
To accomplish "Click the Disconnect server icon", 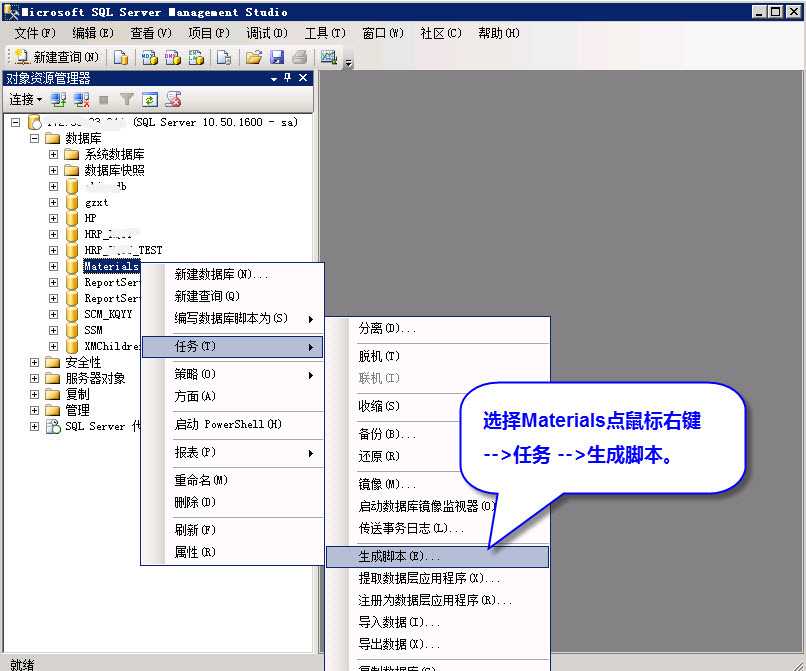I will click(81, 99).
